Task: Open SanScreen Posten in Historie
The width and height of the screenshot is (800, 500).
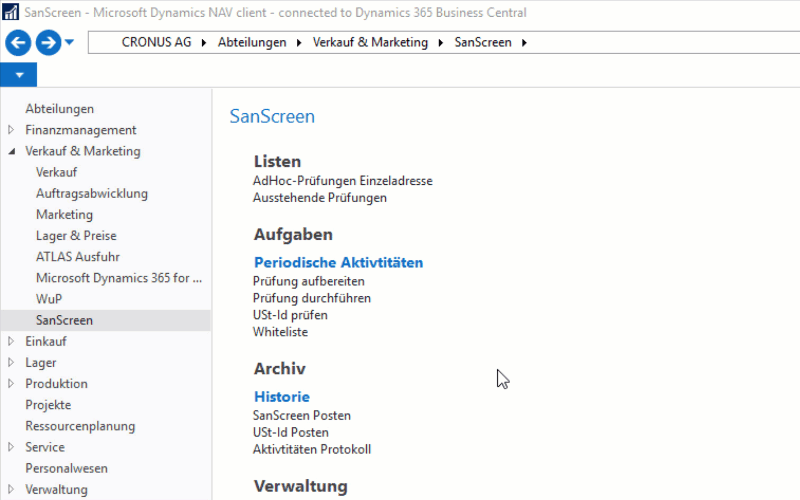Action: [x=302, y=416]
